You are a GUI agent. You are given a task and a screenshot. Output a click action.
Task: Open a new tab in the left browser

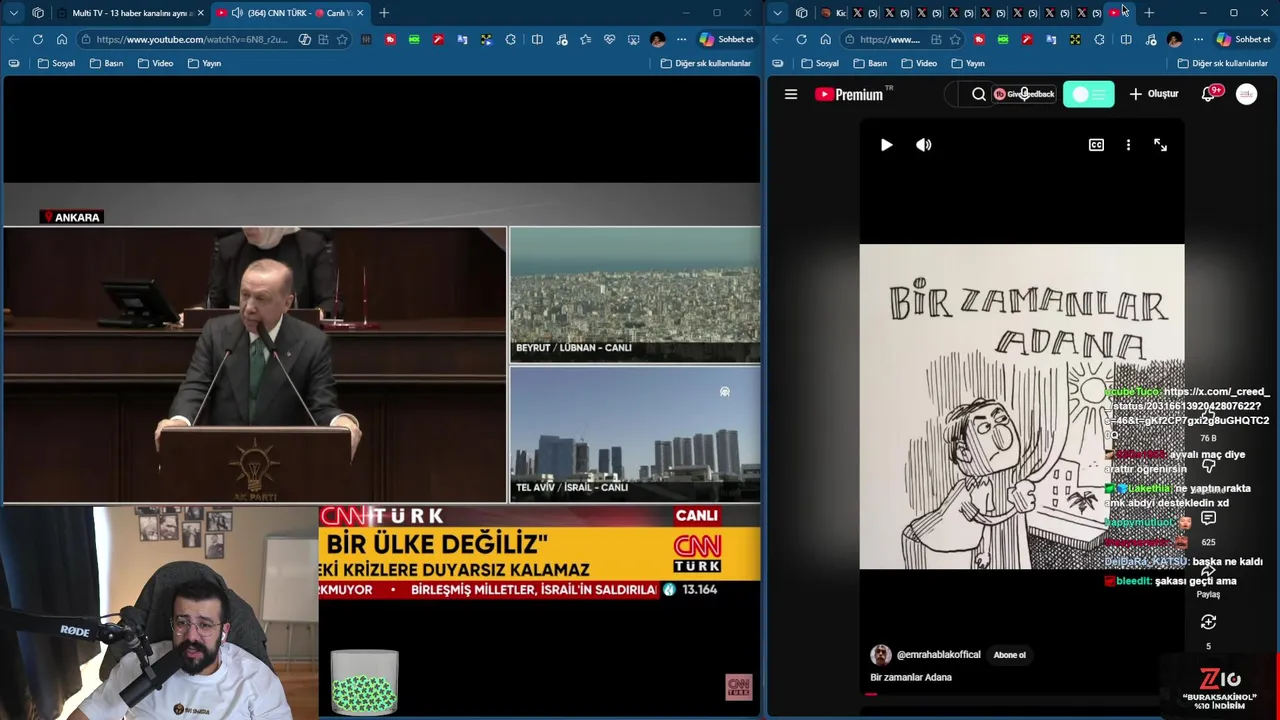(384, 13)
